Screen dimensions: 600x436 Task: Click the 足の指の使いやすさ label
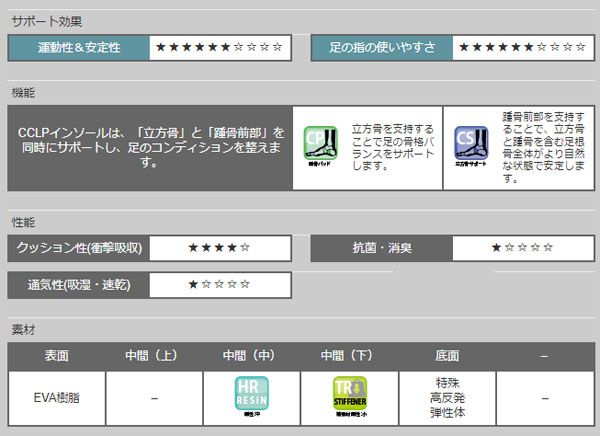pyautogui.click(x=381, y=48)
